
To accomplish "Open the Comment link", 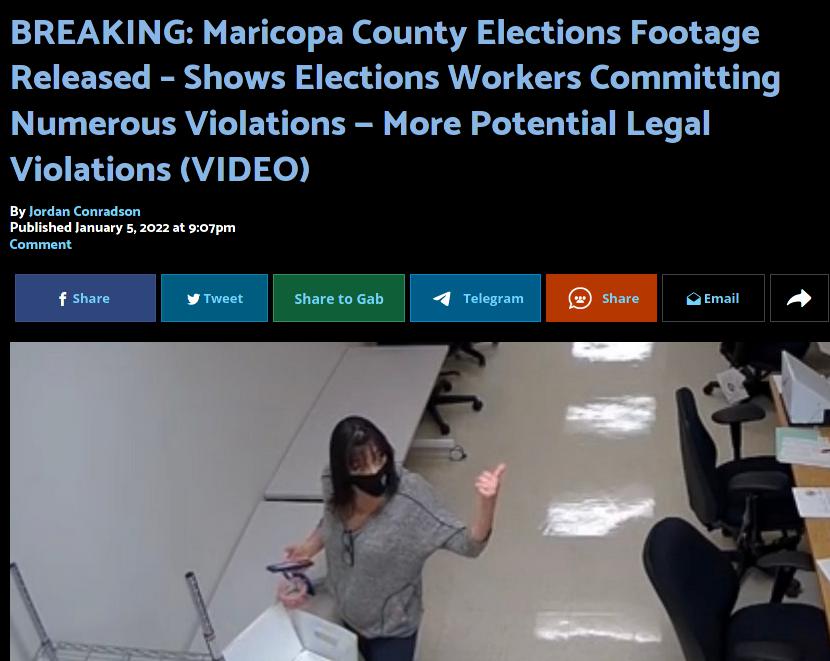I will 41,244.
